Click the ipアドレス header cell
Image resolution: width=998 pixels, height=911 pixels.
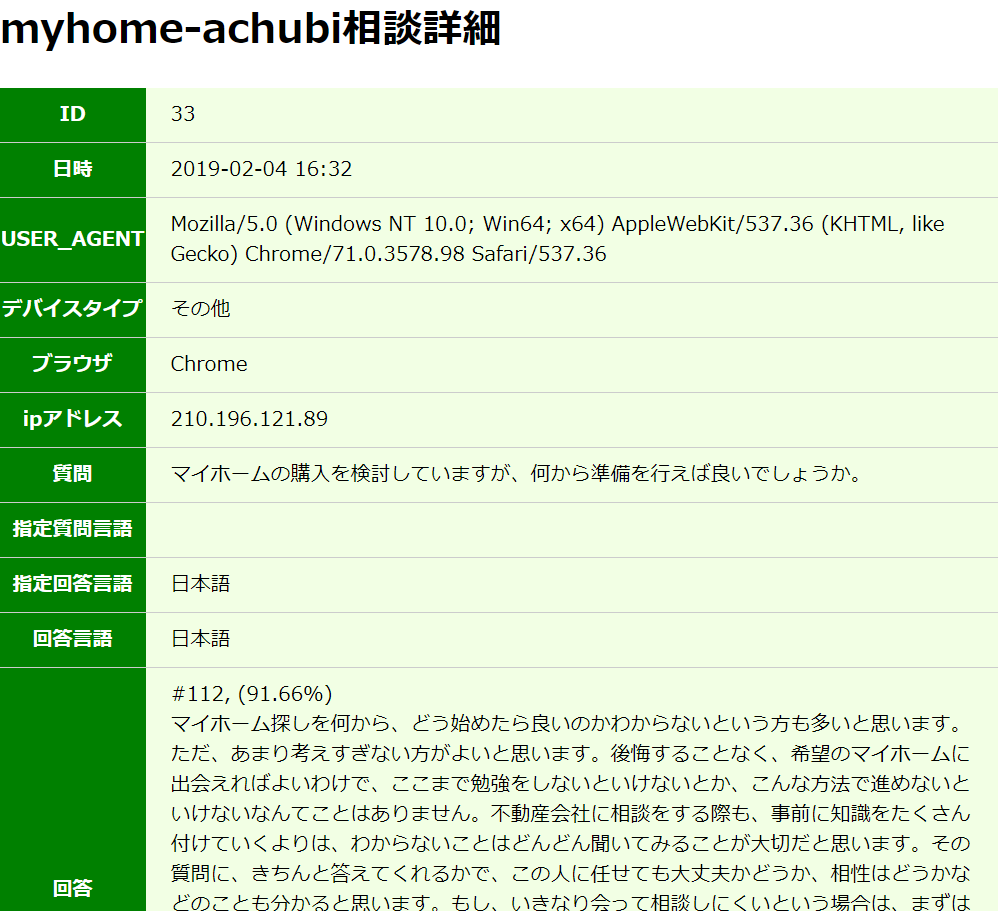pyautogui.click(x=72, y=419)
